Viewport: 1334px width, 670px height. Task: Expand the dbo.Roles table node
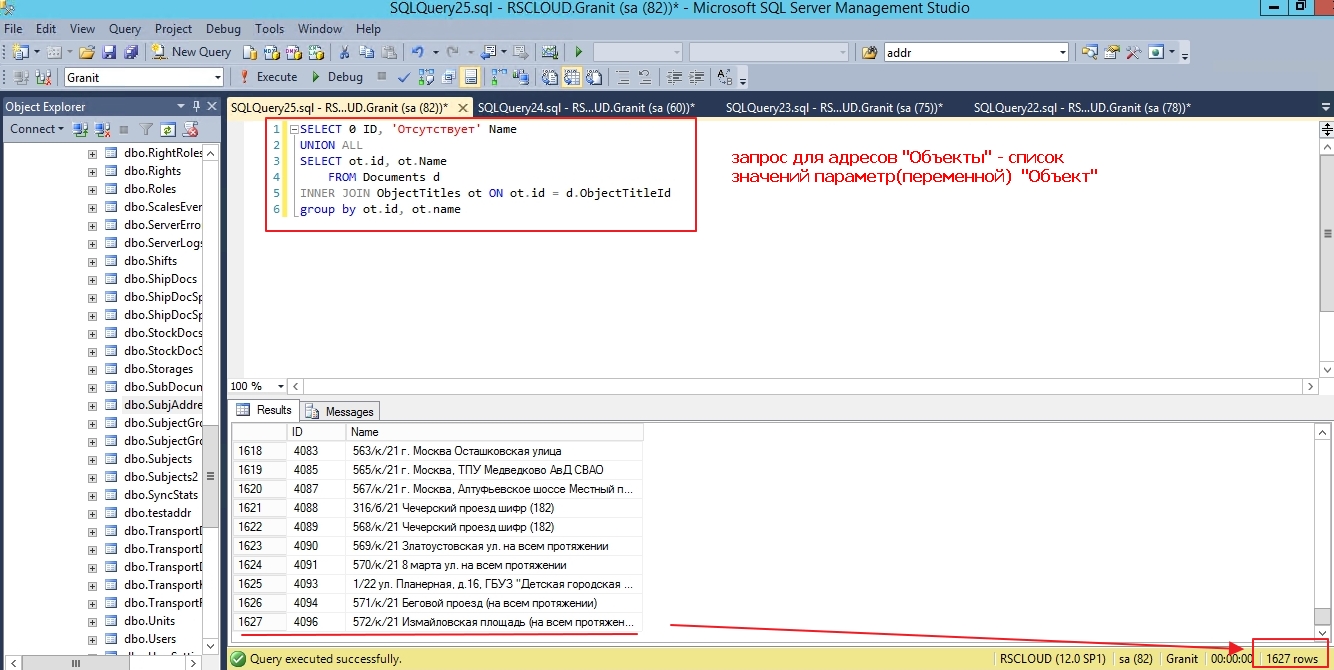(92, 189)
